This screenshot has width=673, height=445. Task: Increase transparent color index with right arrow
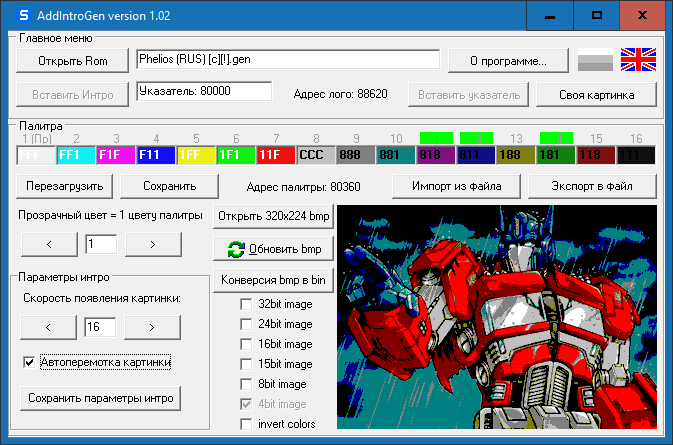coord(153,244)
